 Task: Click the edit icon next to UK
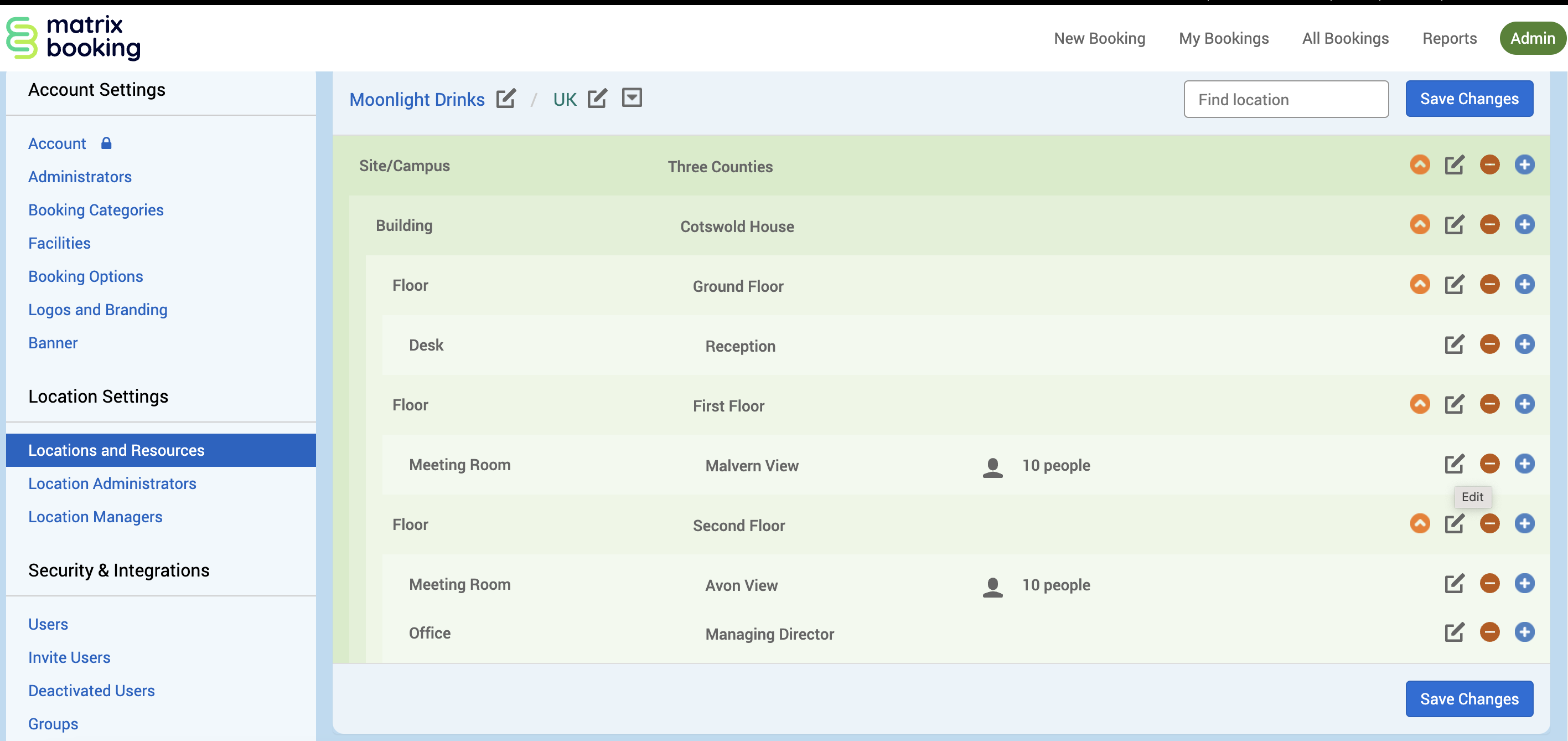coord(597,99)
